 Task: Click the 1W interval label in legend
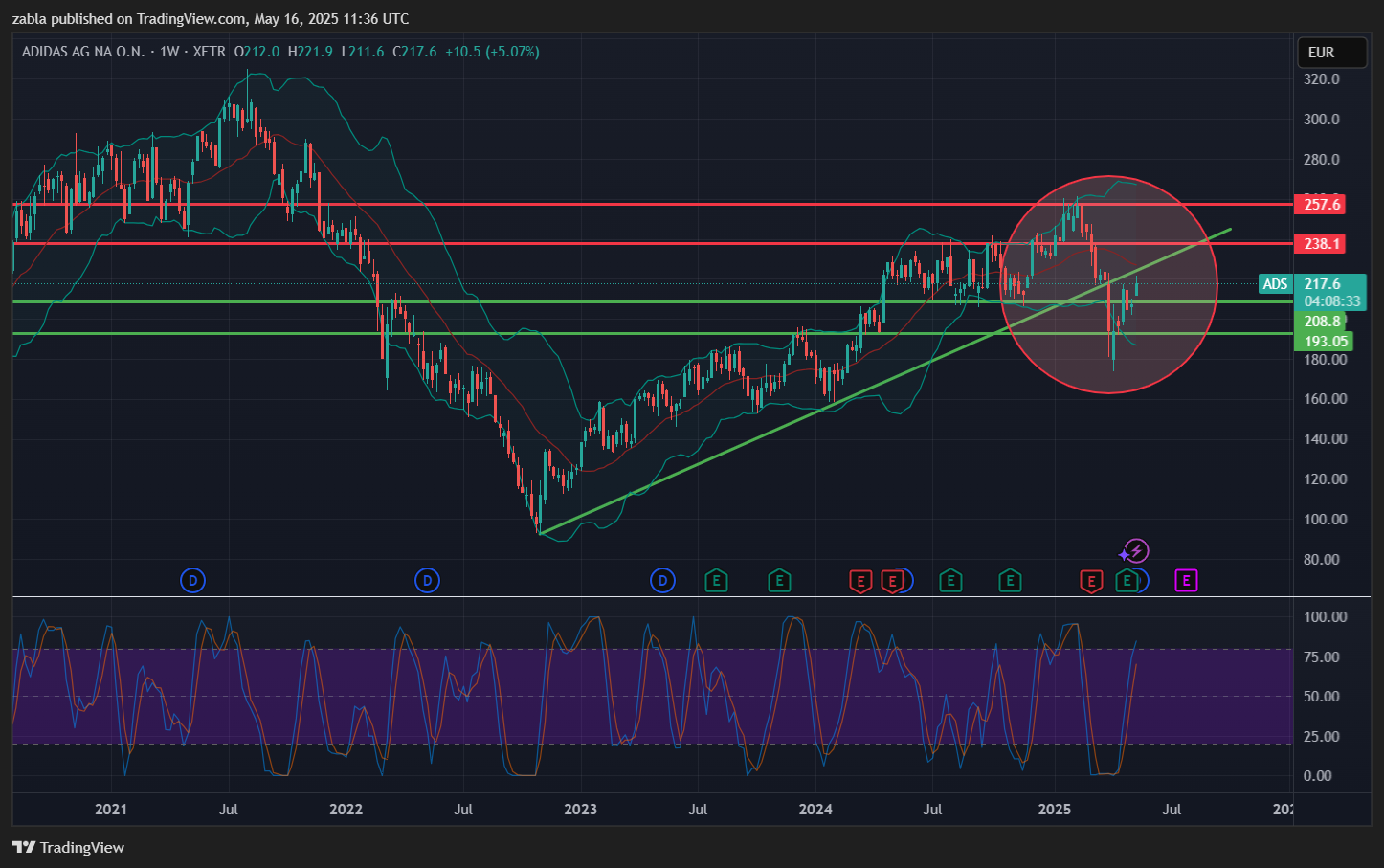tap(169, 52)
